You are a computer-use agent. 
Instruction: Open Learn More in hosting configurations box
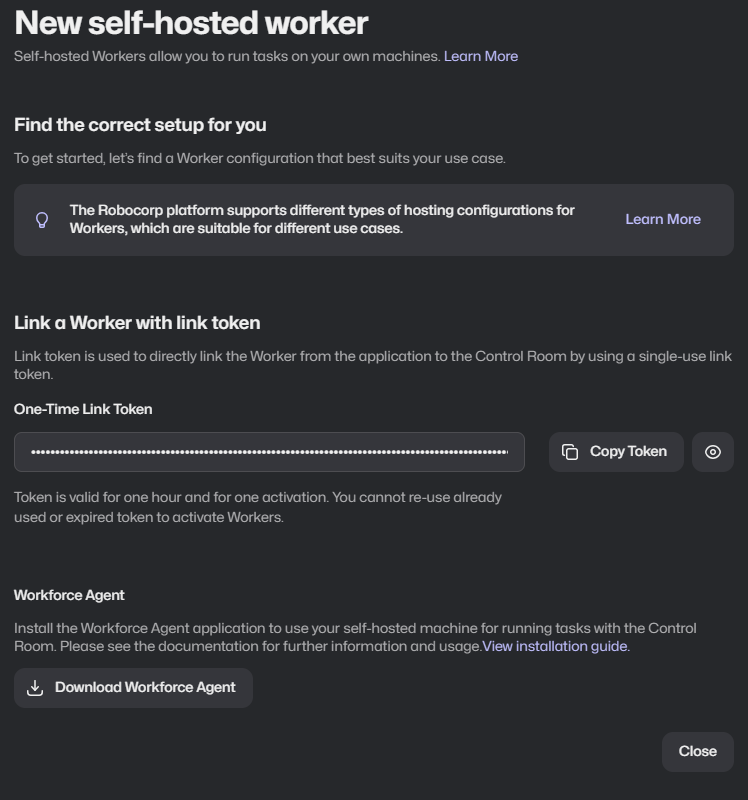coord(663,219)
